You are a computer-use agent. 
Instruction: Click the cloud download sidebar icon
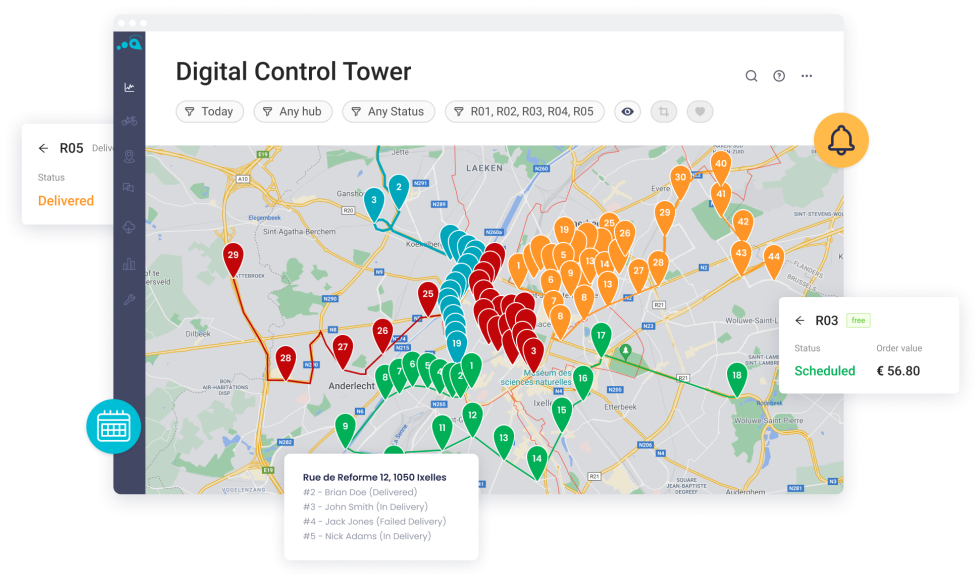click(x=129, y=228)
